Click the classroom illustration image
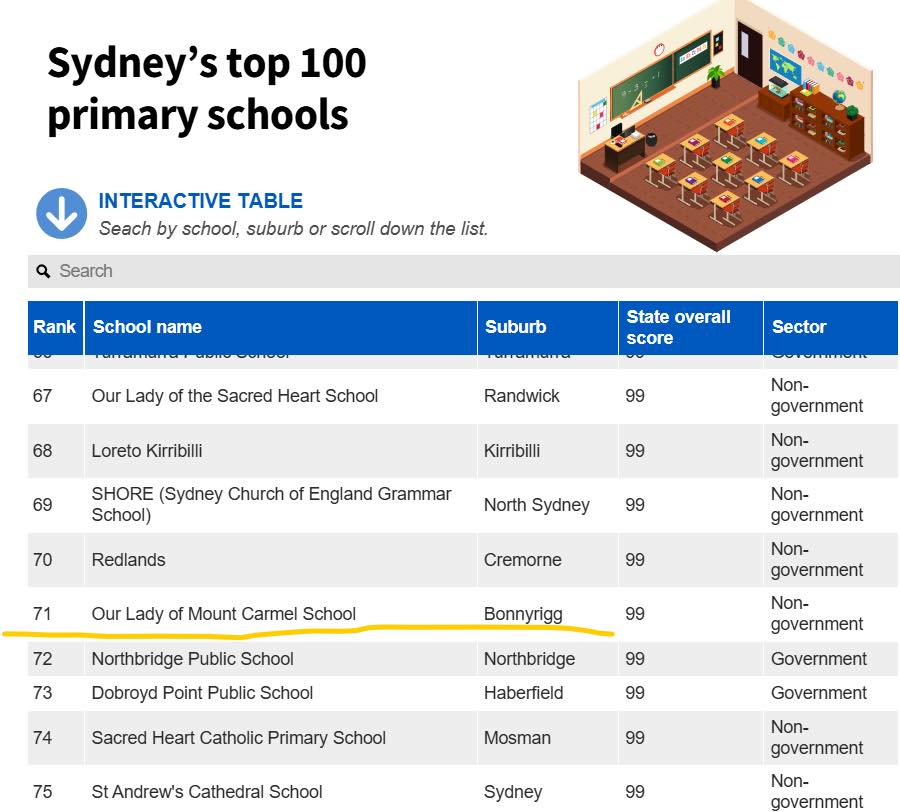This screenshot has width=900, height=812. click(726, 125)
